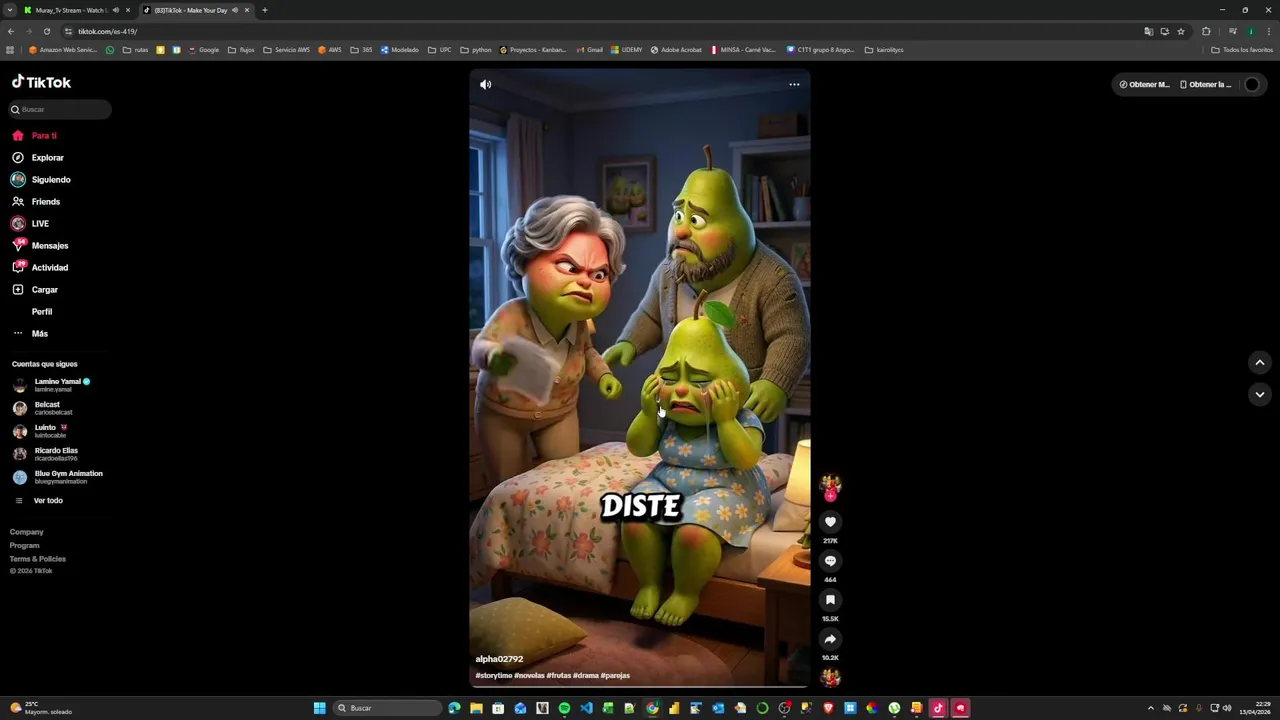Click the Obtener M... button

[x=1144, y=85]
